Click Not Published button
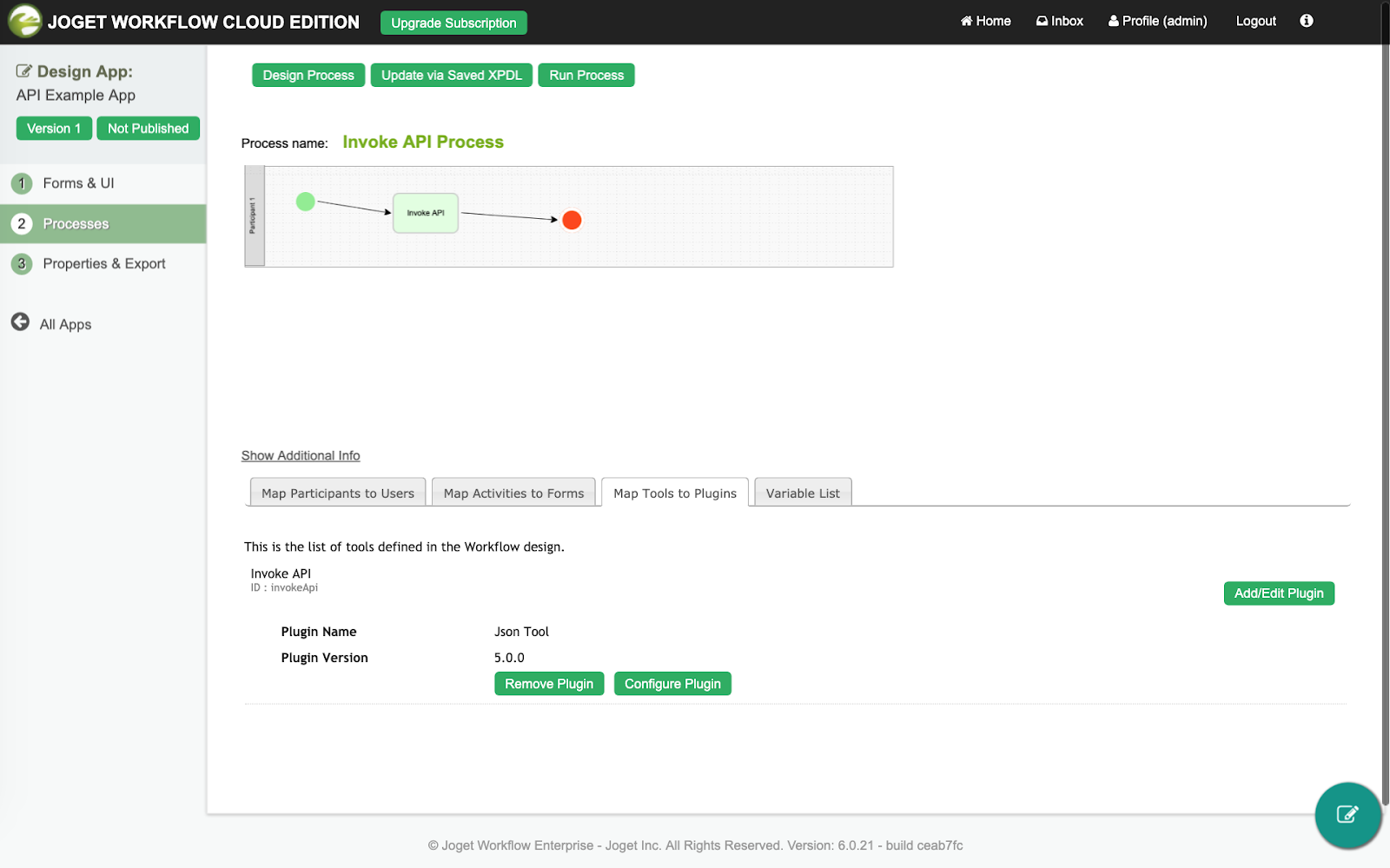 point(148,129)
